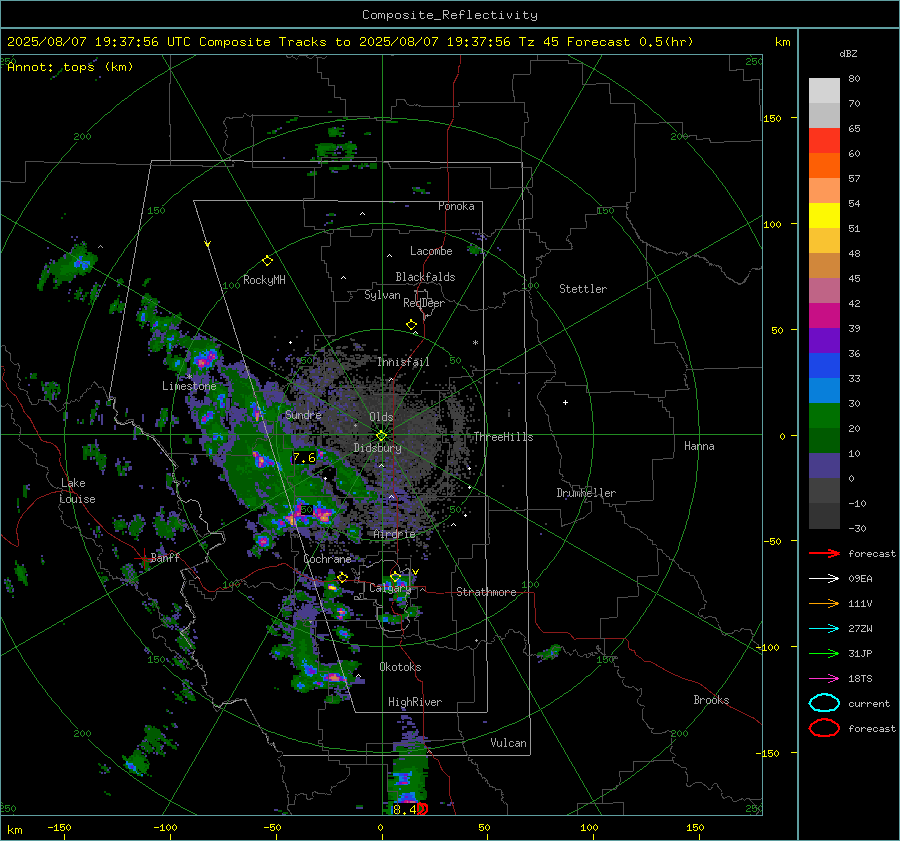900x841 pixels.
Task: Click the 'Annot: tops (km)' label
Action: point(70,67)
